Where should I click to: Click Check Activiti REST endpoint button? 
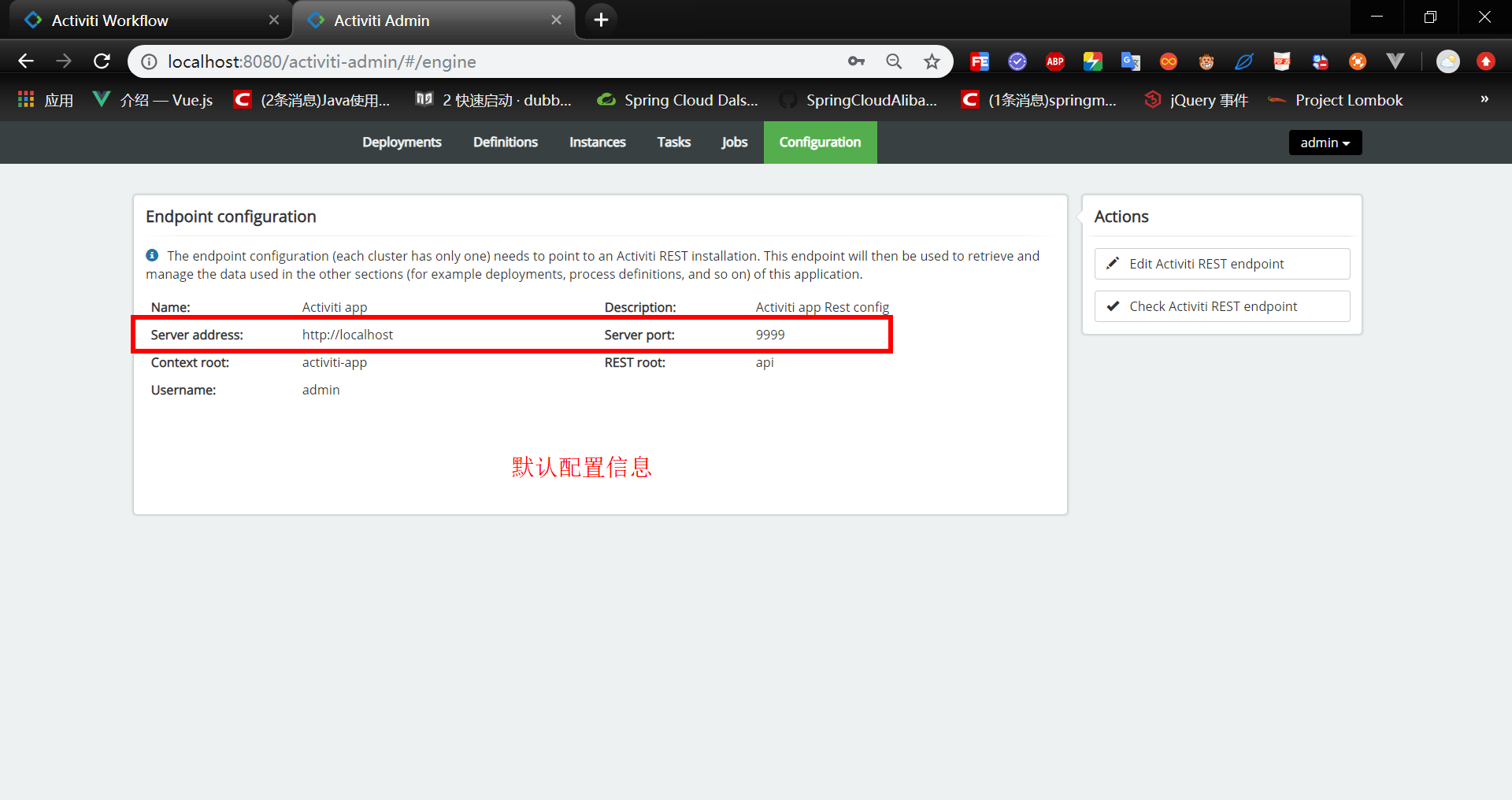(1222, 306)
